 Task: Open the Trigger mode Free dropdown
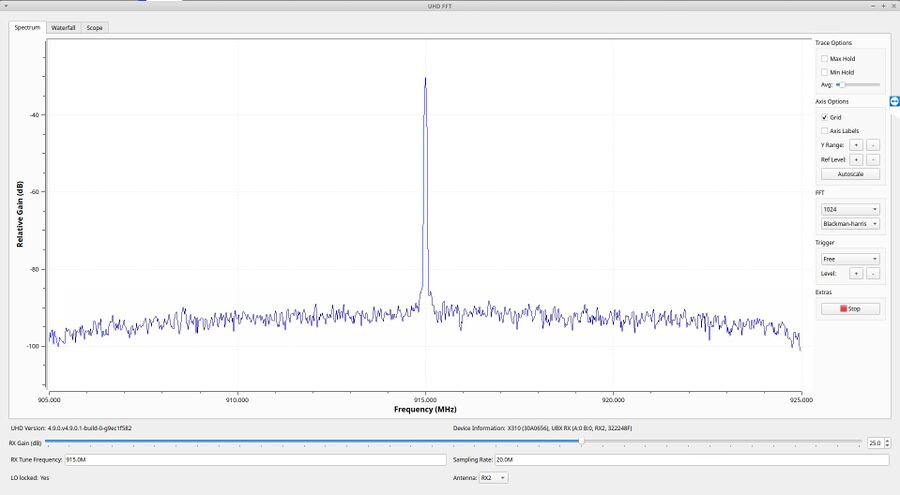850,259
